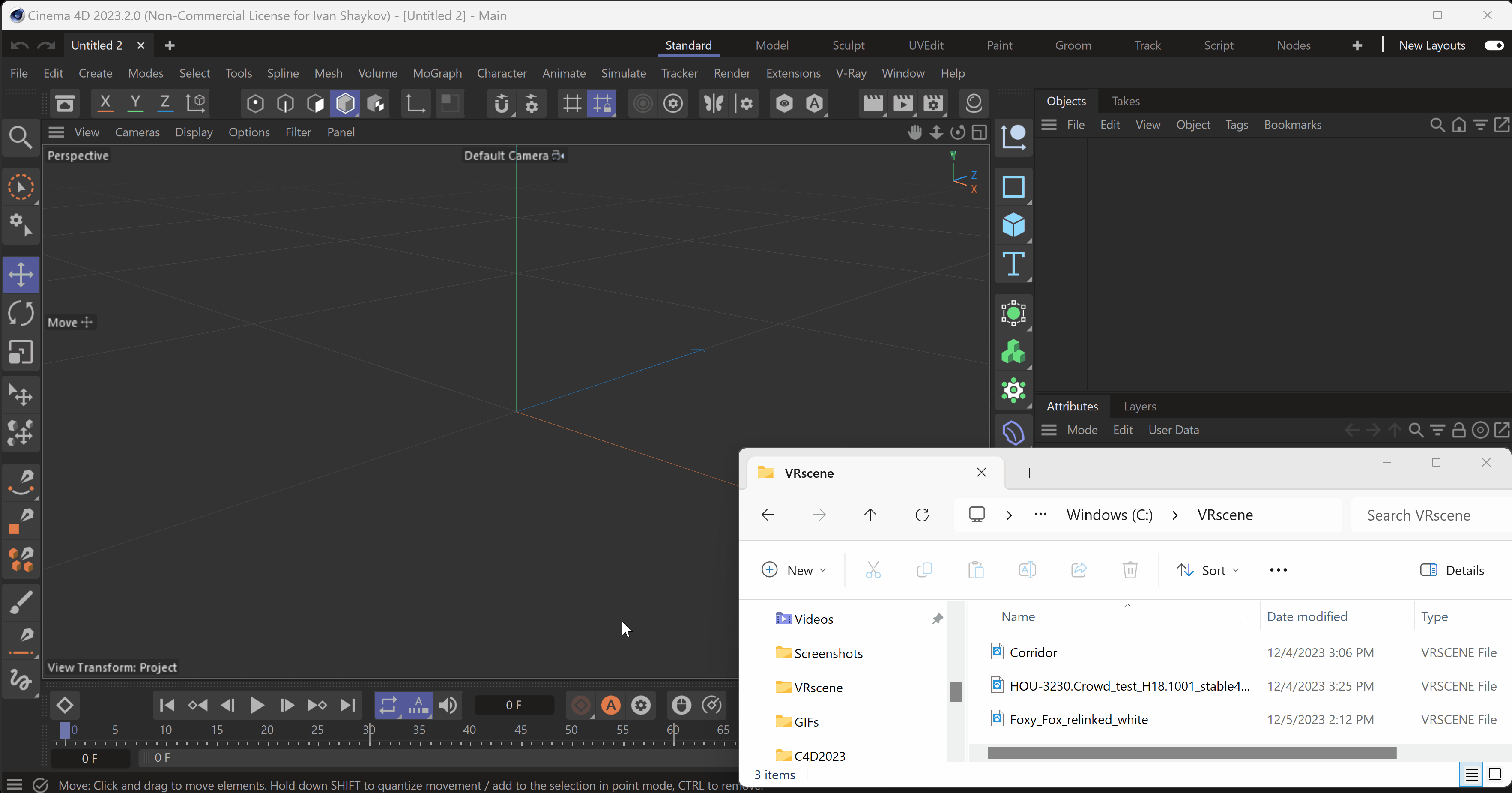This screenshot has width=1512, height=793.
Task: Add a MoText object from the right sidebar
Action: [1013, 265]
